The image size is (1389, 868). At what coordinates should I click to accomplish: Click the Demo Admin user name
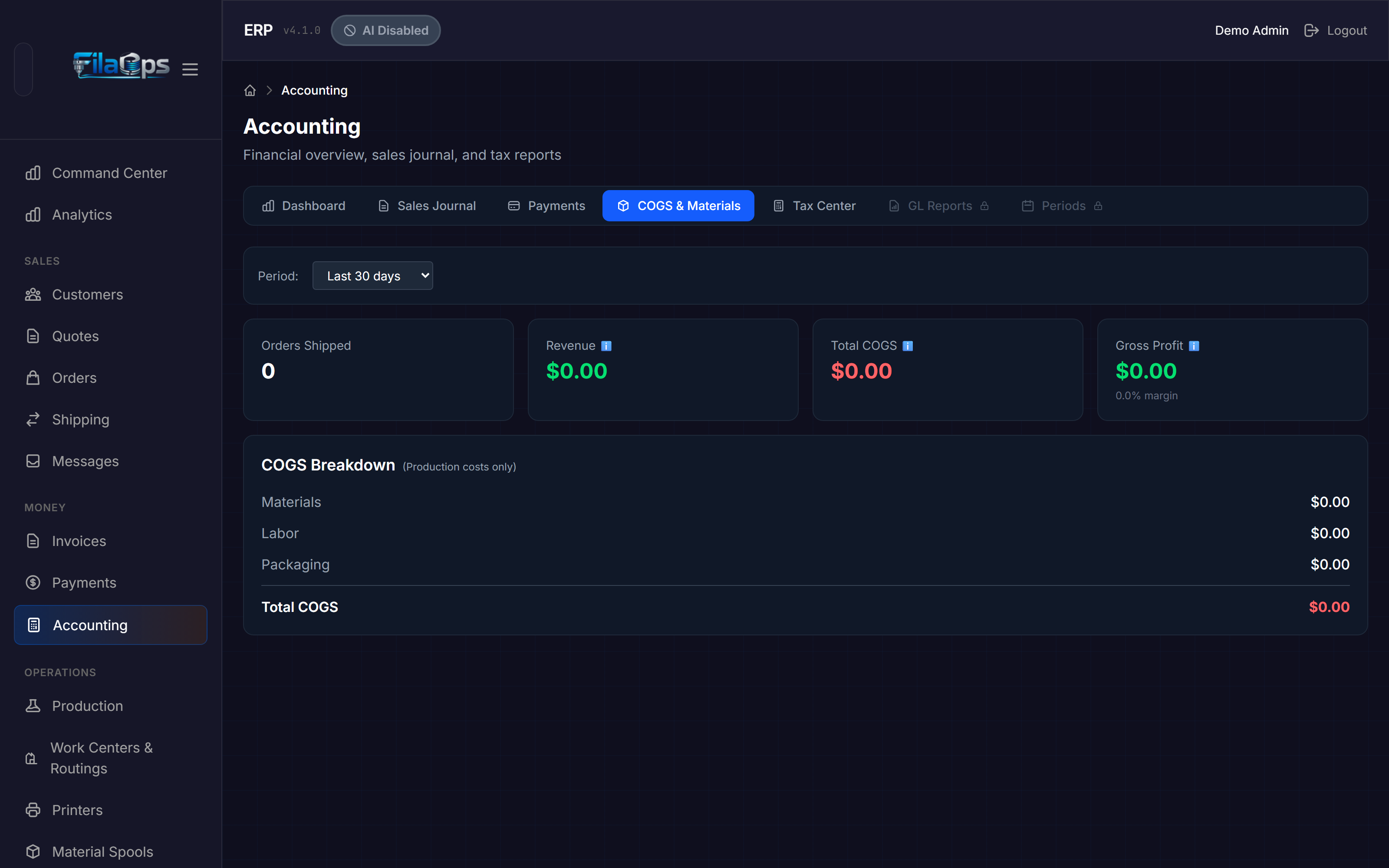1251,30
